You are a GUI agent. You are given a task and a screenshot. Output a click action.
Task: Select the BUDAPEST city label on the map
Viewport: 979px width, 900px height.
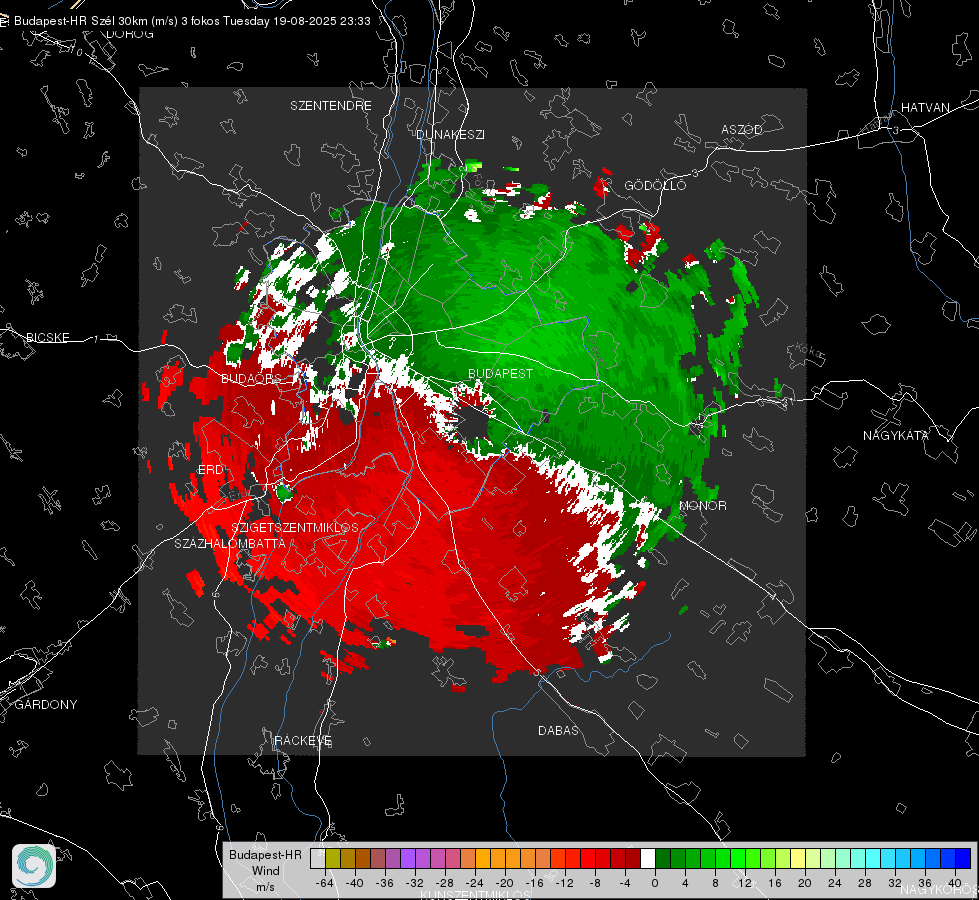[x=501, y=373]
